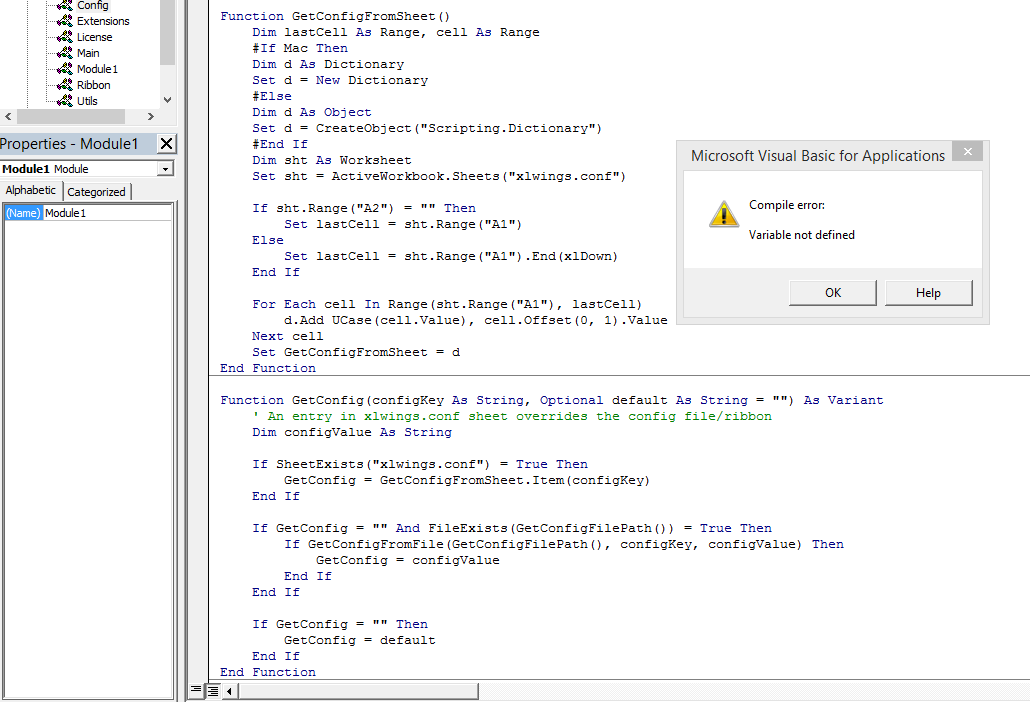The image size is (1030, 702).
Task: Open the License tree item label
Action: (x=95, y=37)
